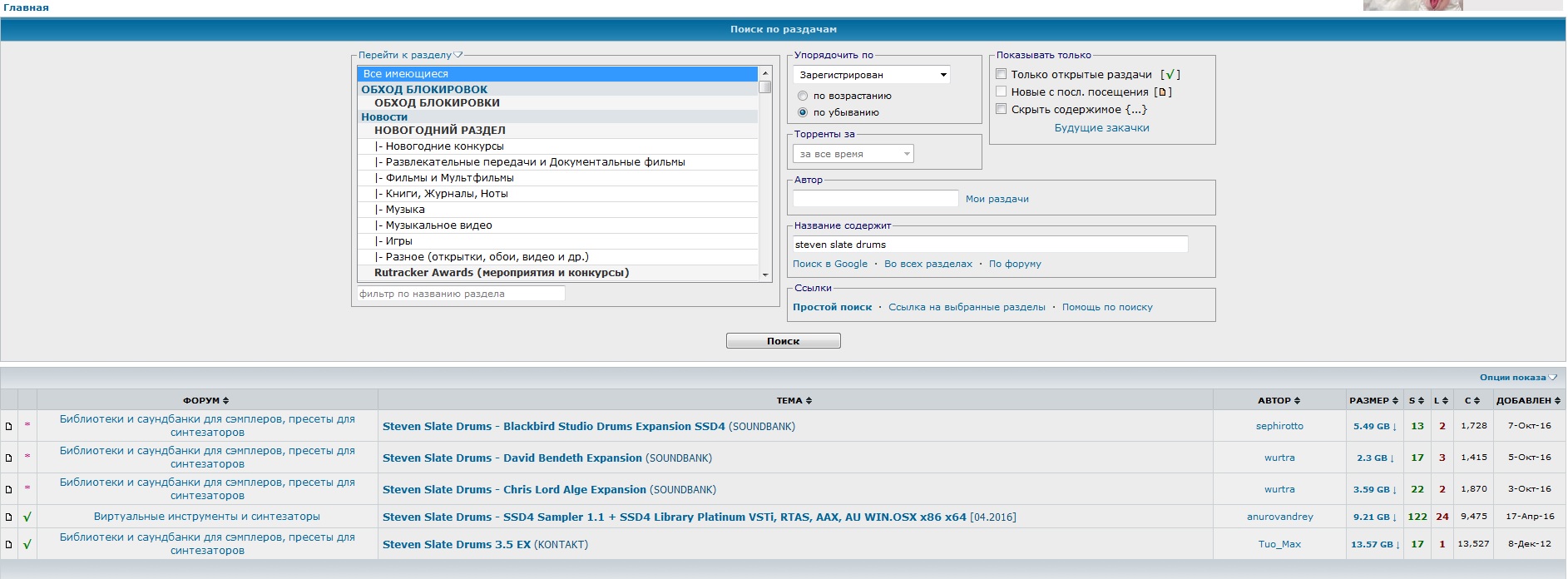Select the по убыванию radio button
The height and width of the screenshot is (579, 1568).
803,112
